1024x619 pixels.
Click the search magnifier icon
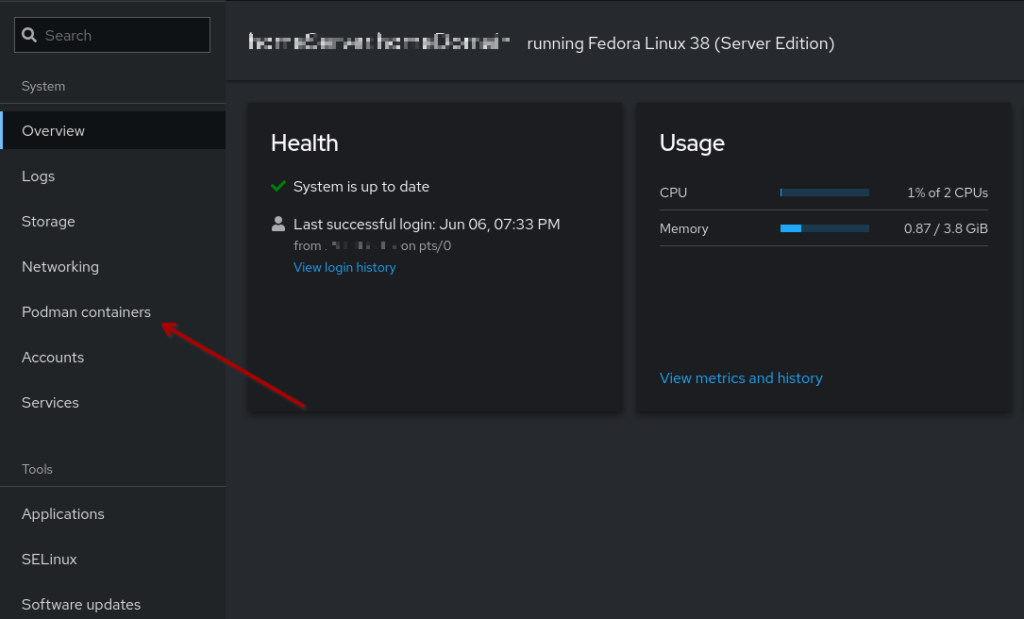30,35
